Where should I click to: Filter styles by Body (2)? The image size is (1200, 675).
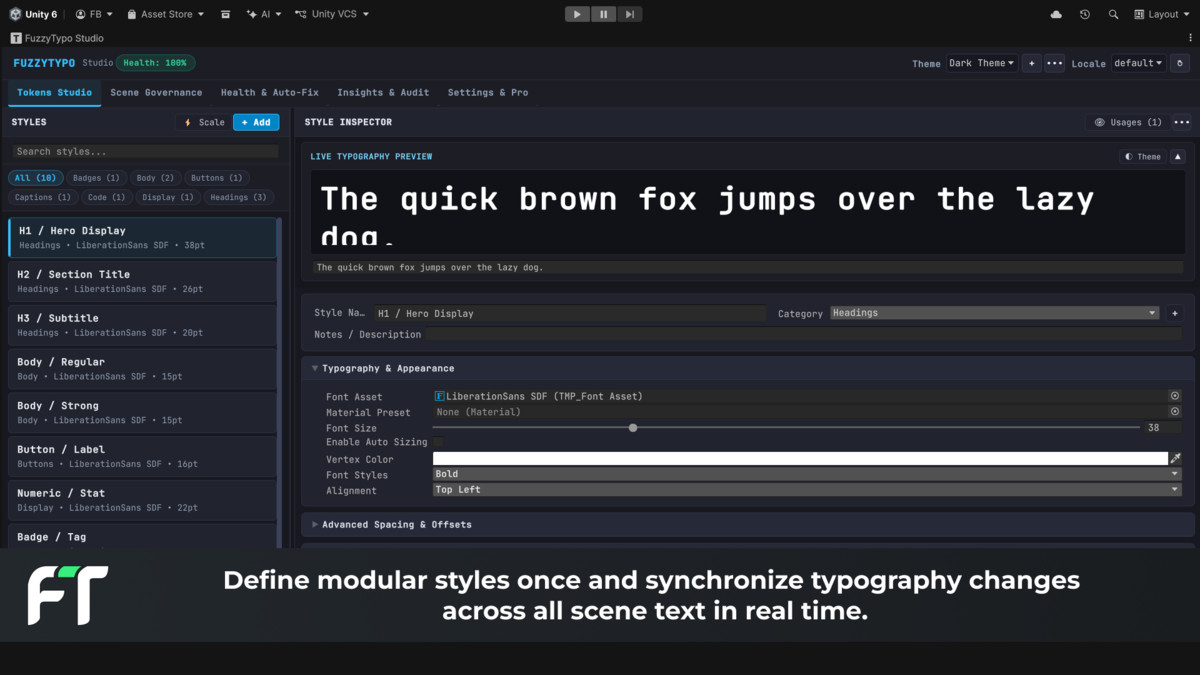(x=155, y=178)
